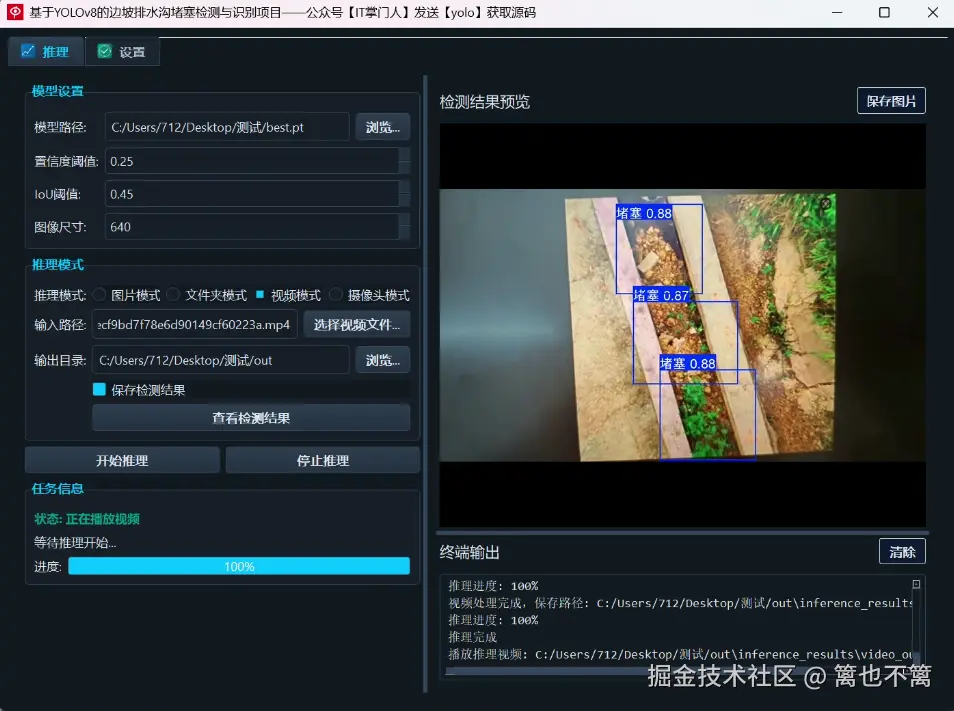Stop inference with 停止推理
The height and width of the screenshot is (711, 954).
tap(322, 460)
